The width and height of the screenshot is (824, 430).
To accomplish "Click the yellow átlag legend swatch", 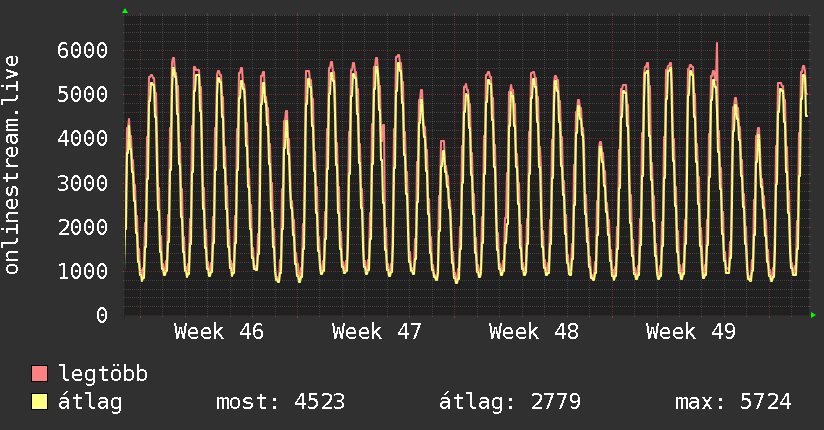I will click(40, 402).
